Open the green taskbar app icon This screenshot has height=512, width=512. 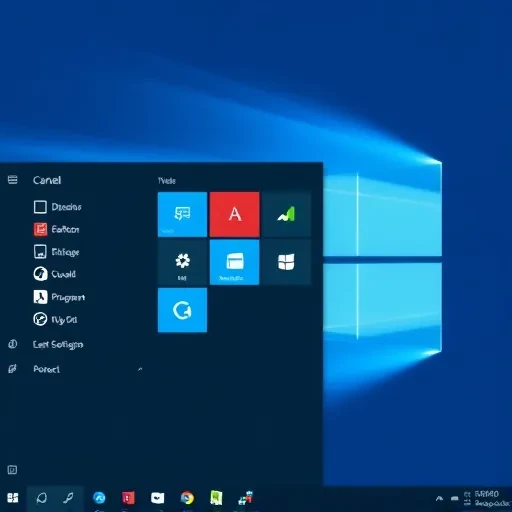click(x=216, y=498)
